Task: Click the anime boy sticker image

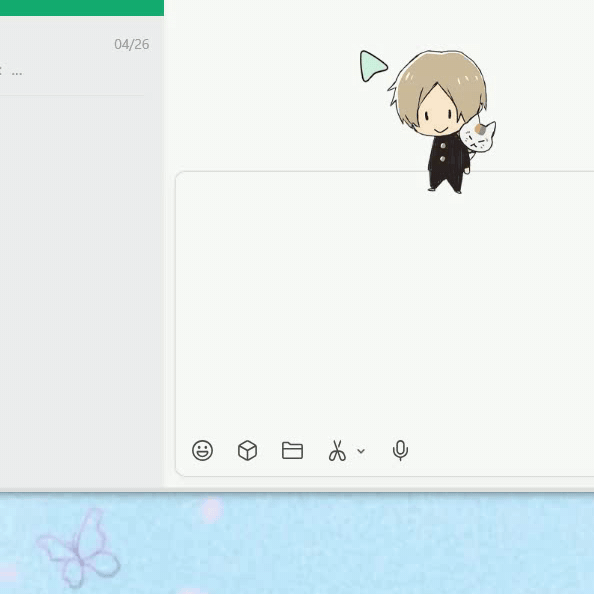Action: click(442, 122)
